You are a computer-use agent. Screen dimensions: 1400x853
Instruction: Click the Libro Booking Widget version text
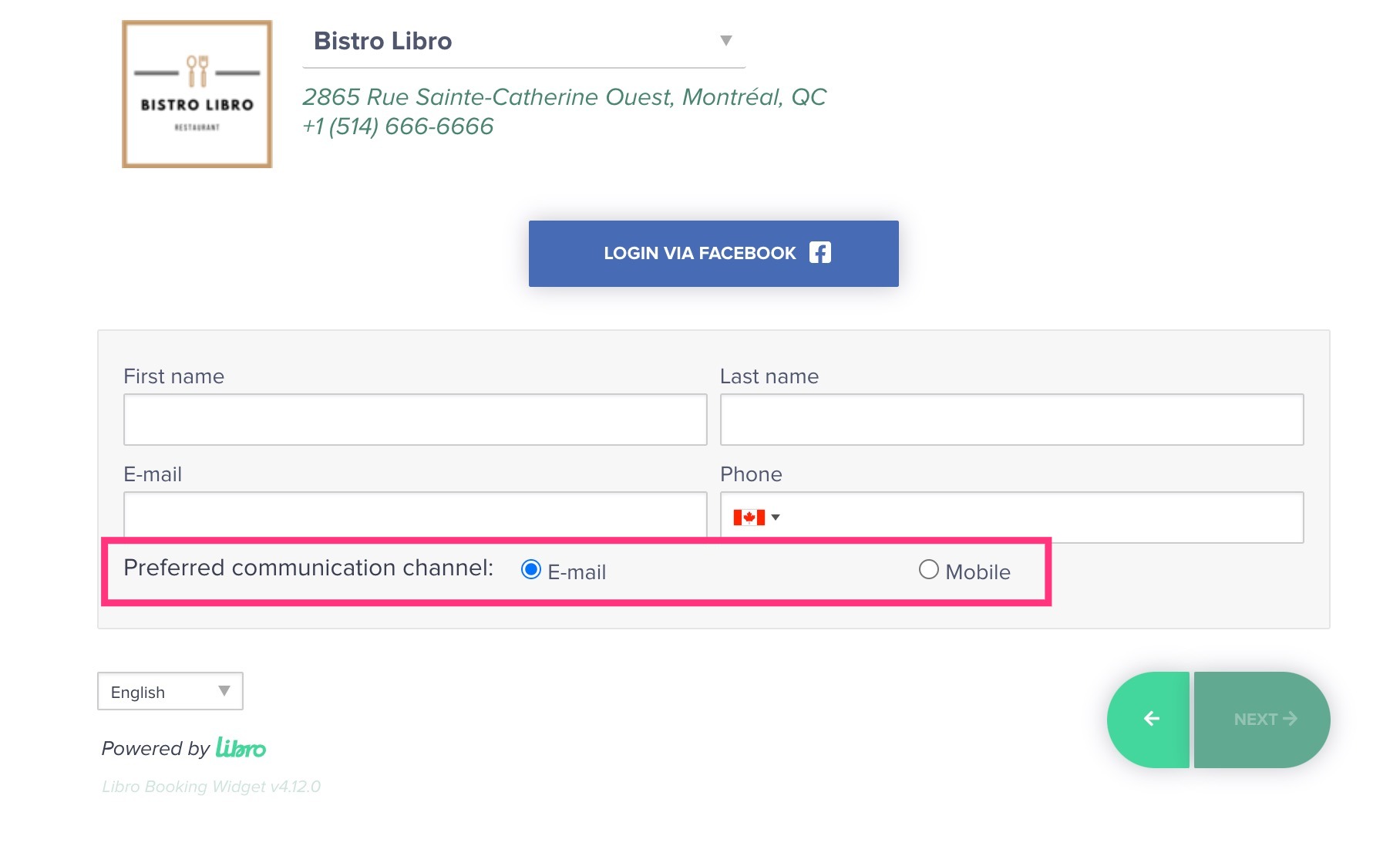click(x=210, y=787)
